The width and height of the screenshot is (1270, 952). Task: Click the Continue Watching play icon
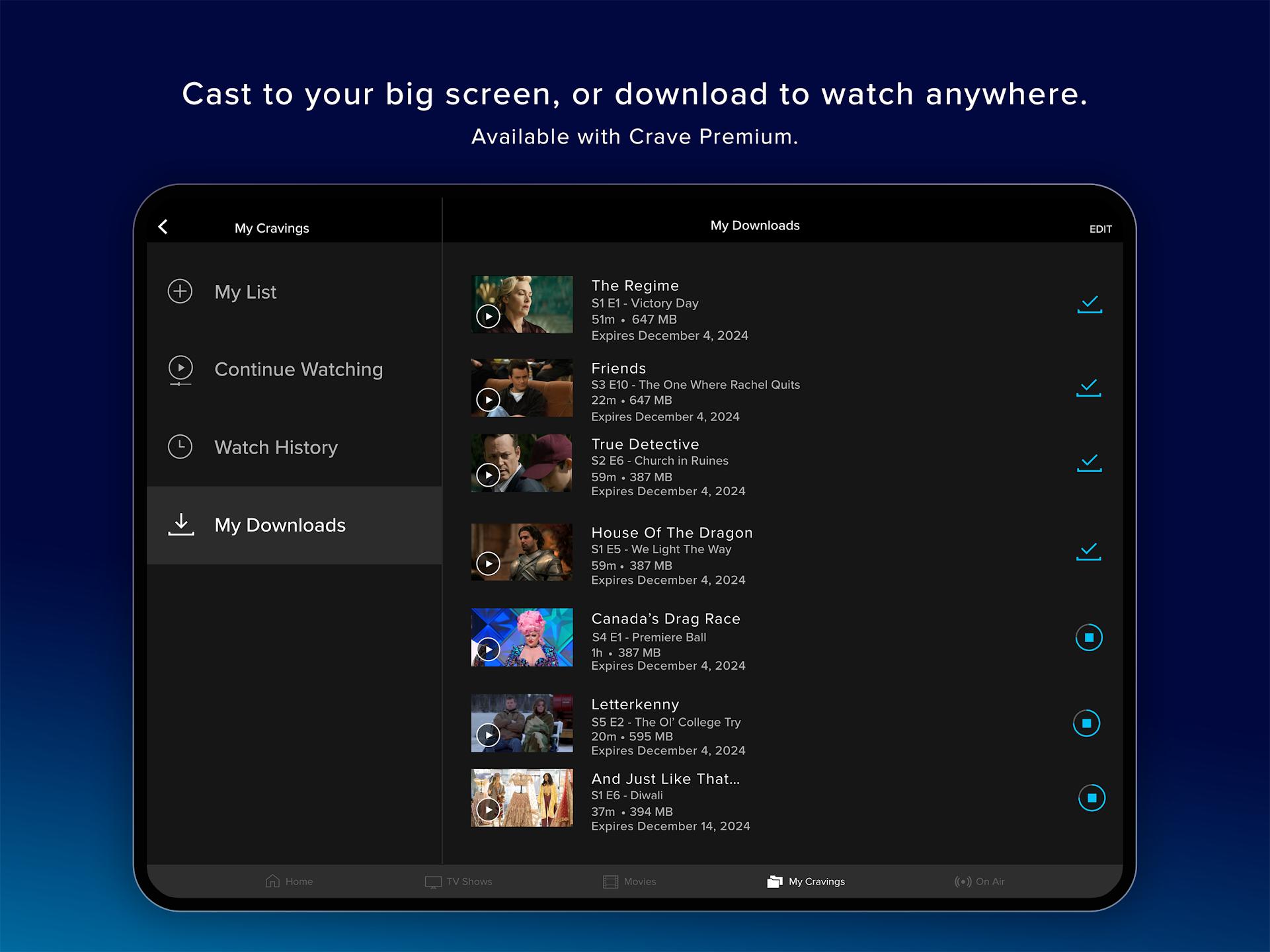(x=180, y=369)
